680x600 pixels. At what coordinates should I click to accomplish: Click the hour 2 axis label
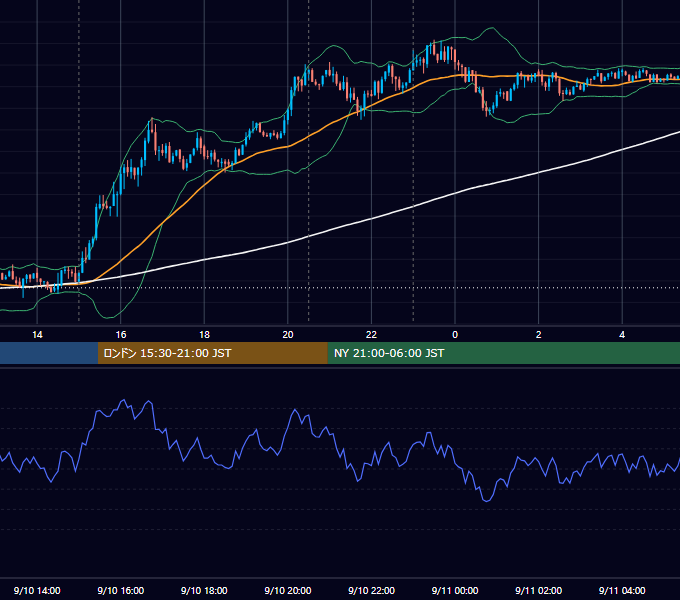(539, 335)
